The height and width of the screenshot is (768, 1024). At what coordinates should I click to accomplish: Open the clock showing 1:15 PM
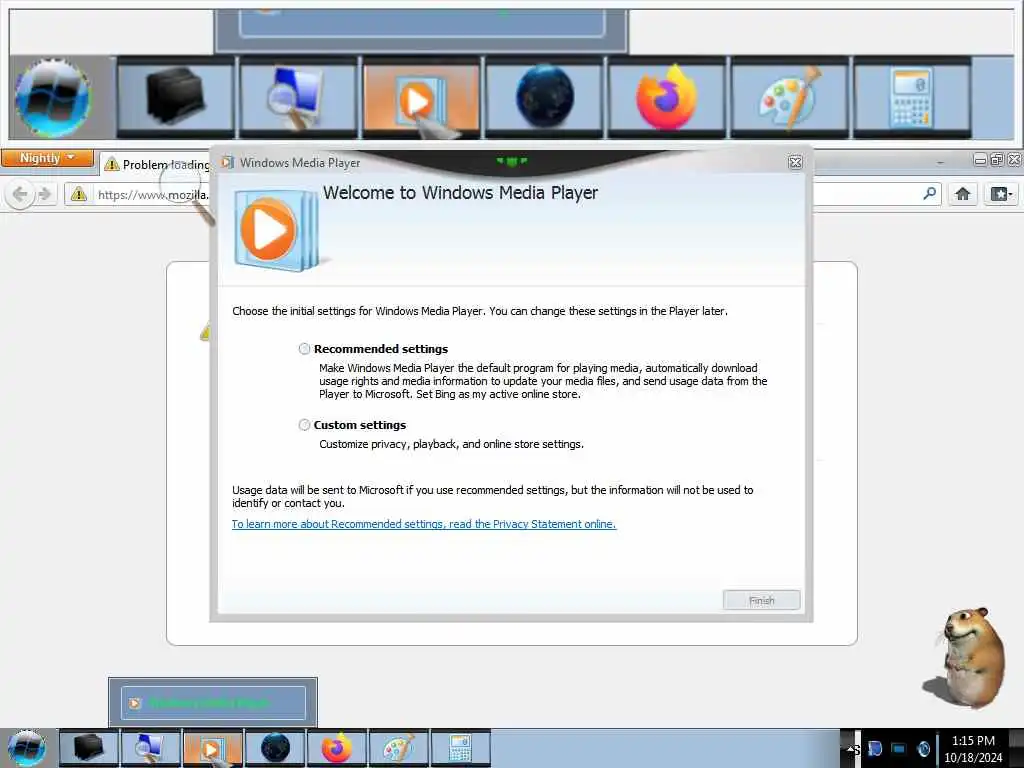[x=973, y=749]
